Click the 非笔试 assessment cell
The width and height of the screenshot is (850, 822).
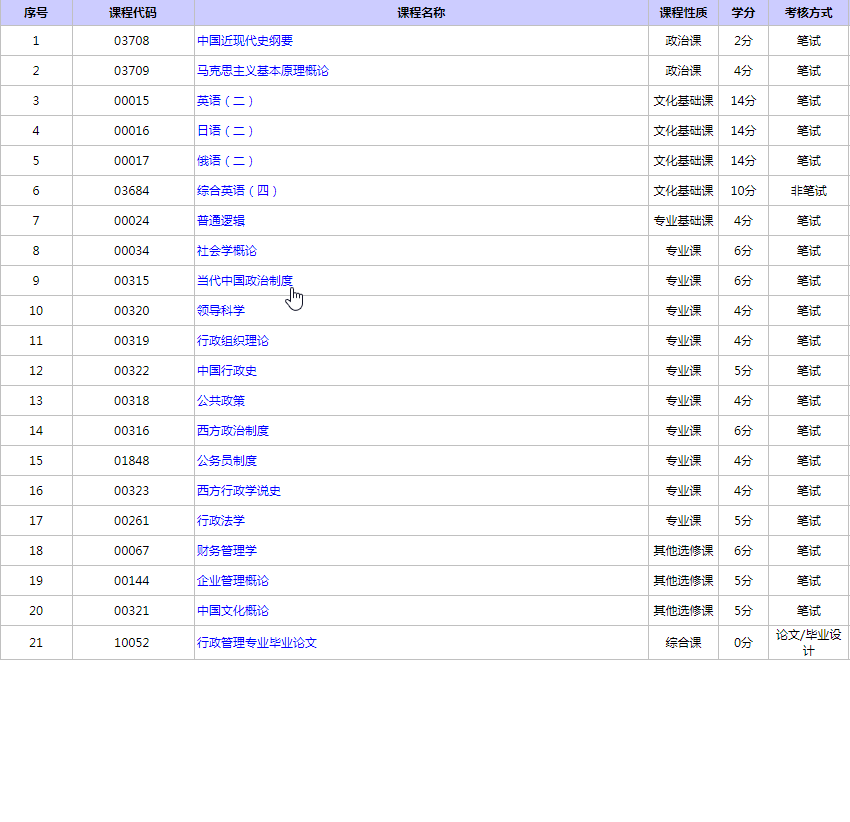point(808,191)
